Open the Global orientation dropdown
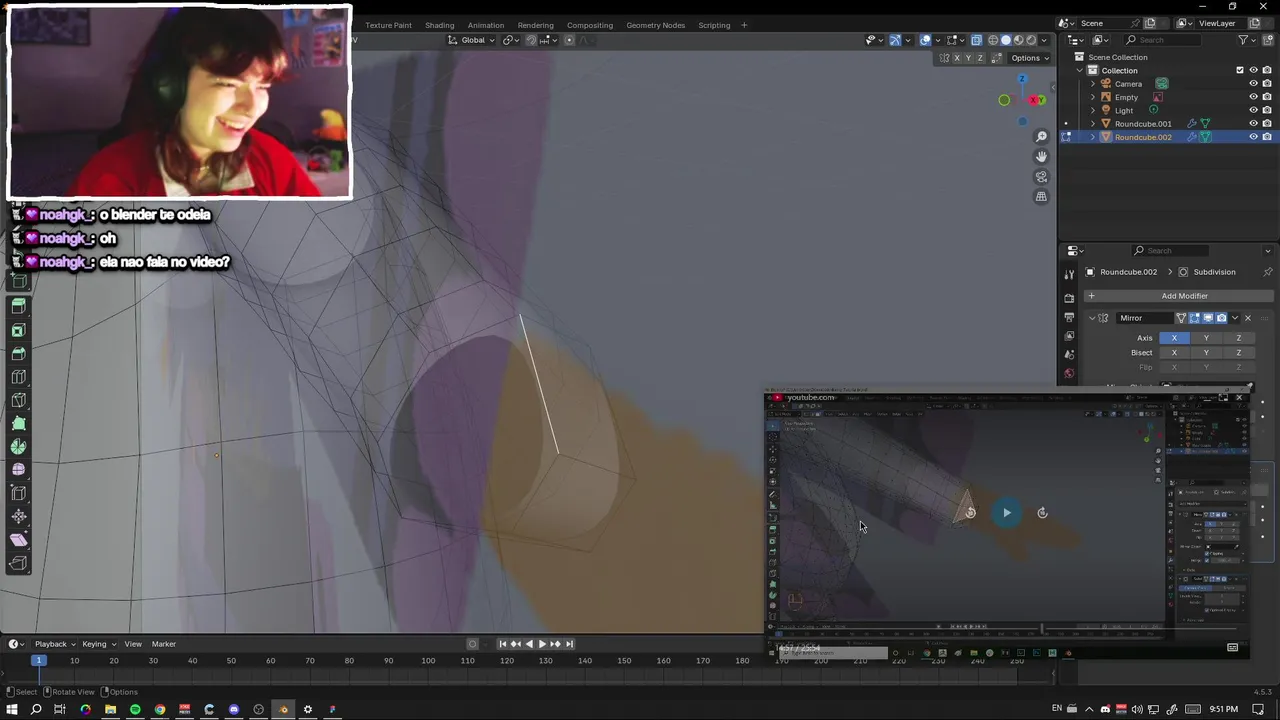This screenshot has height=720, width=1280. tap(471, 40)
